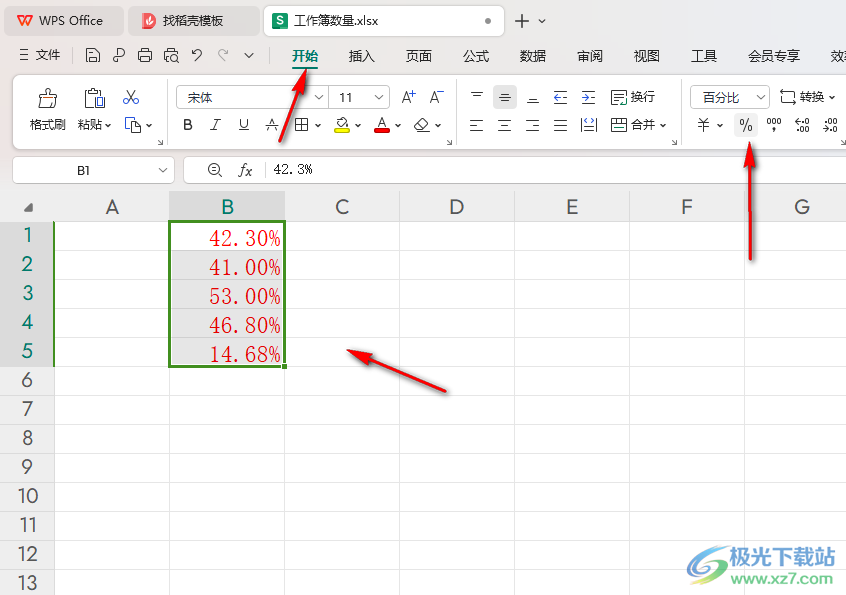Open the Formulas (公式) tab

(x=476, y=56)
